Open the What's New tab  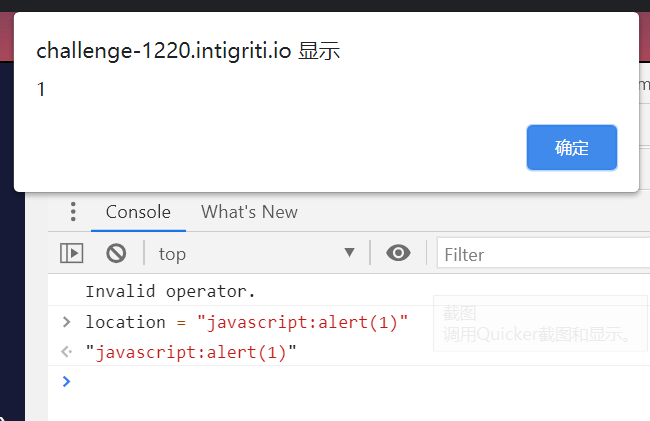coord(249,212)
